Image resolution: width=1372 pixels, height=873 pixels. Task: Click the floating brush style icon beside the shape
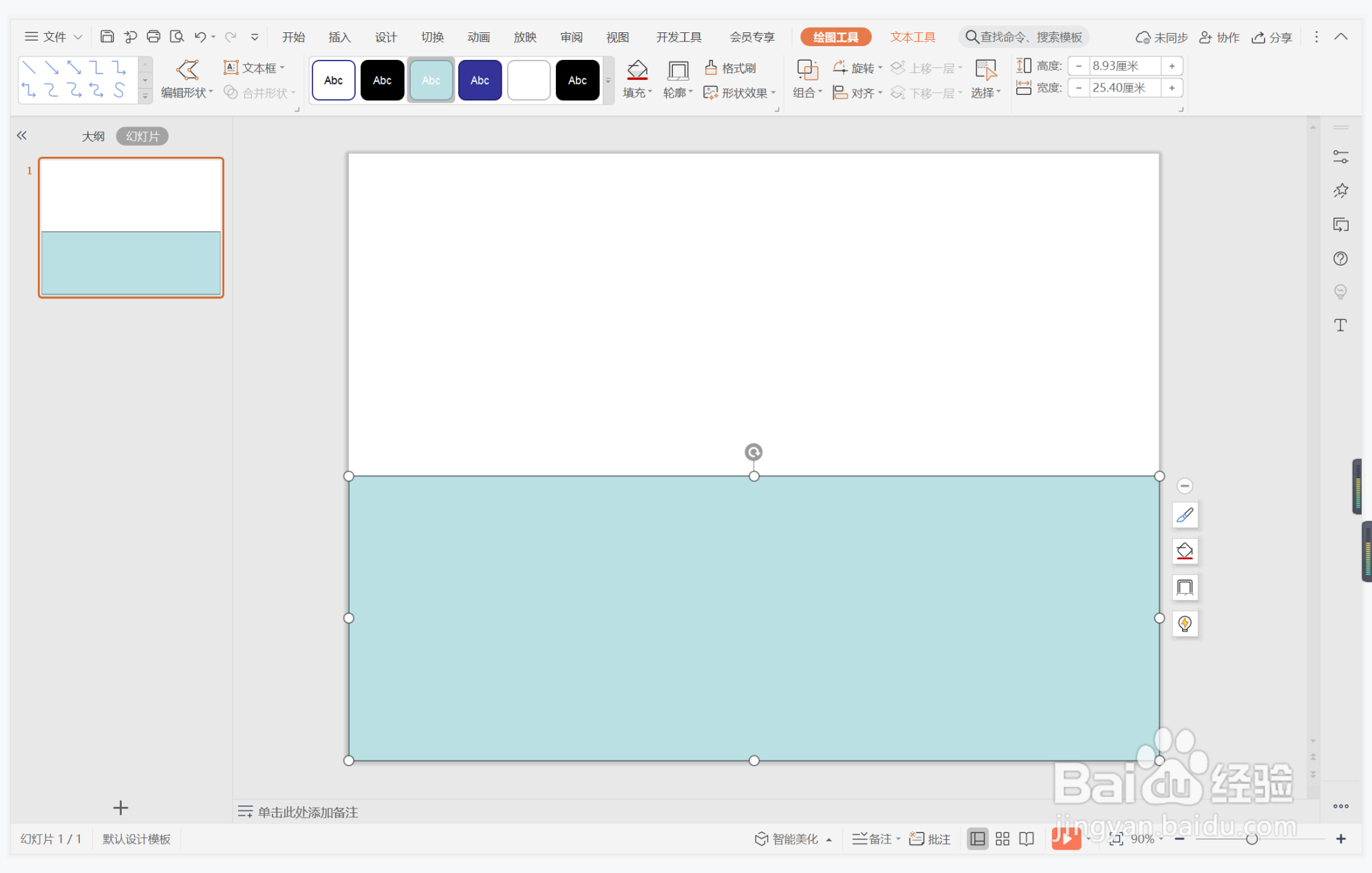point(1184,515)
